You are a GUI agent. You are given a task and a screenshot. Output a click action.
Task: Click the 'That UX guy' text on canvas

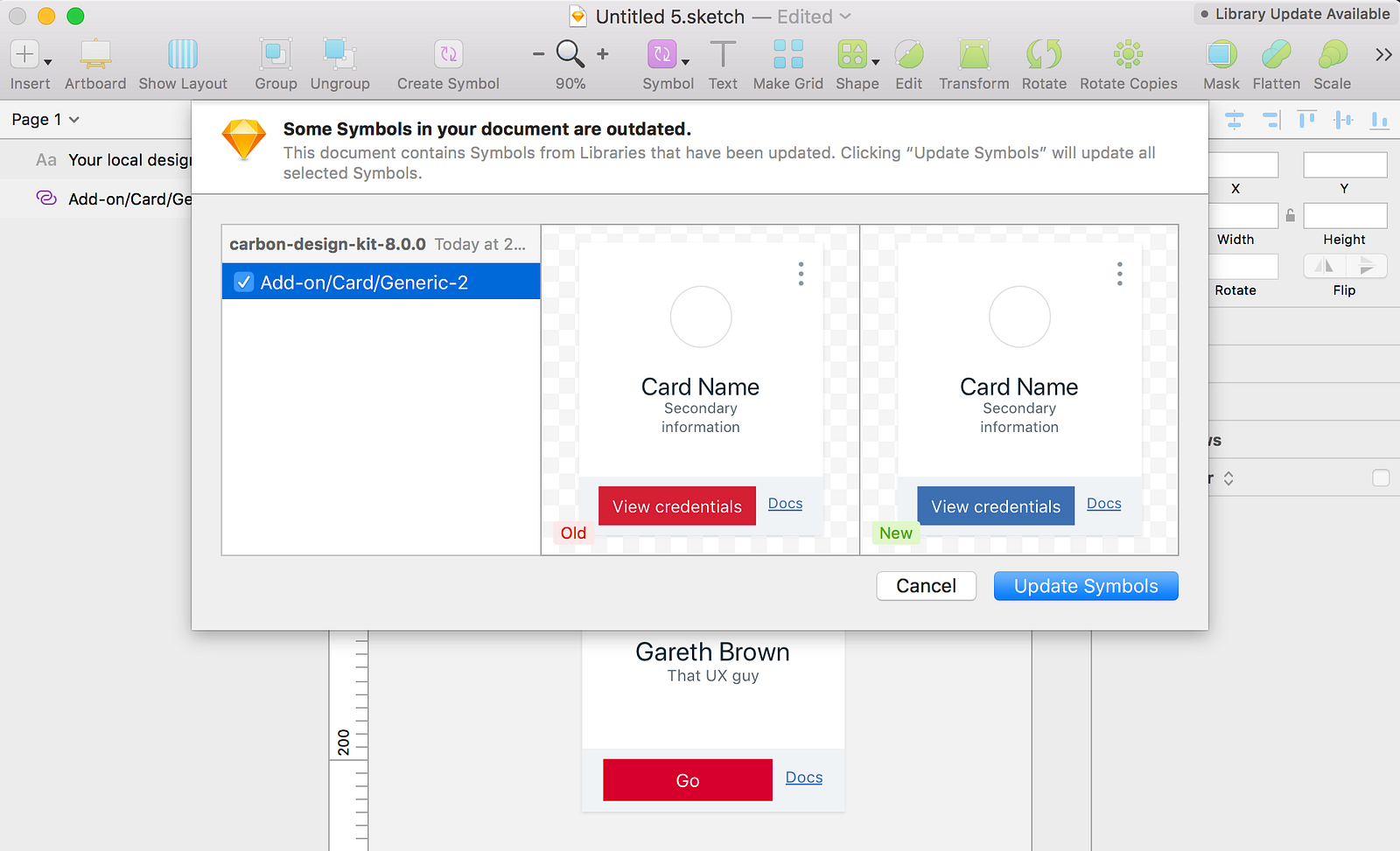(713, 675)
